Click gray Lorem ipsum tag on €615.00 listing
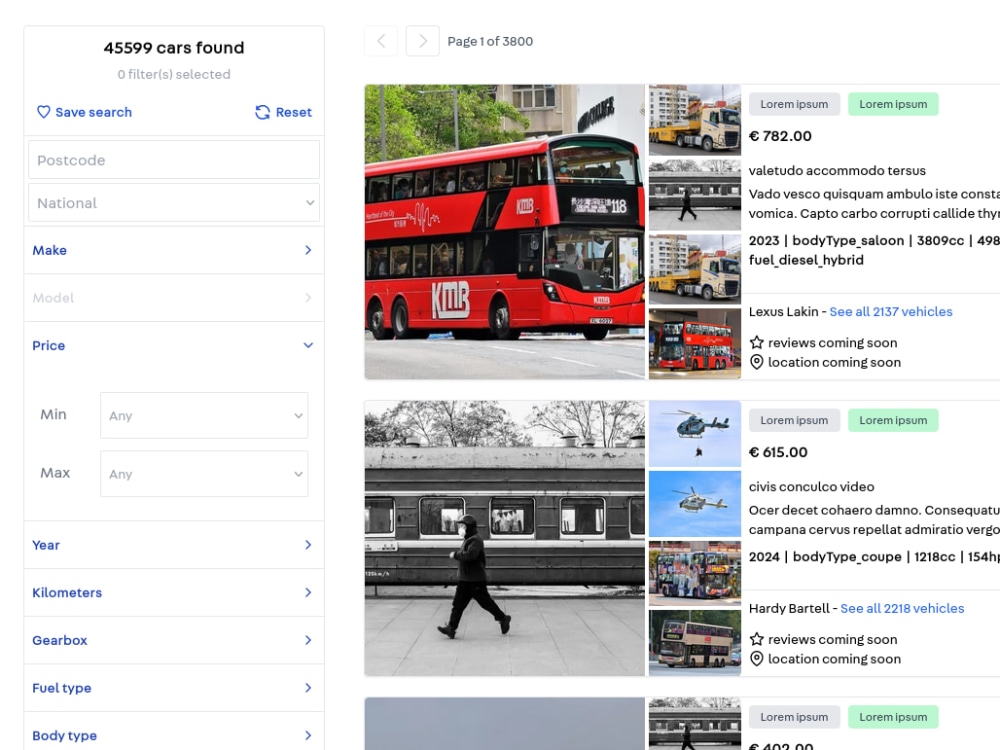 click(794, 420)
